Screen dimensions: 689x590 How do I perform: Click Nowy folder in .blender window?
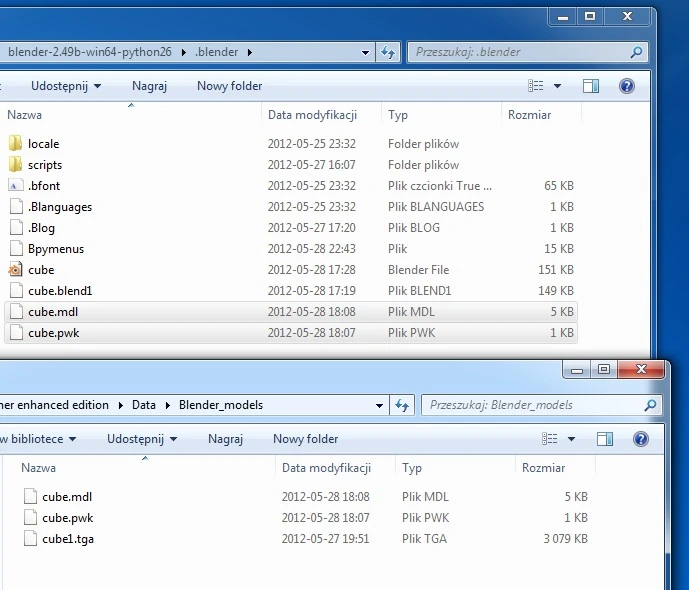pos(229,86)
